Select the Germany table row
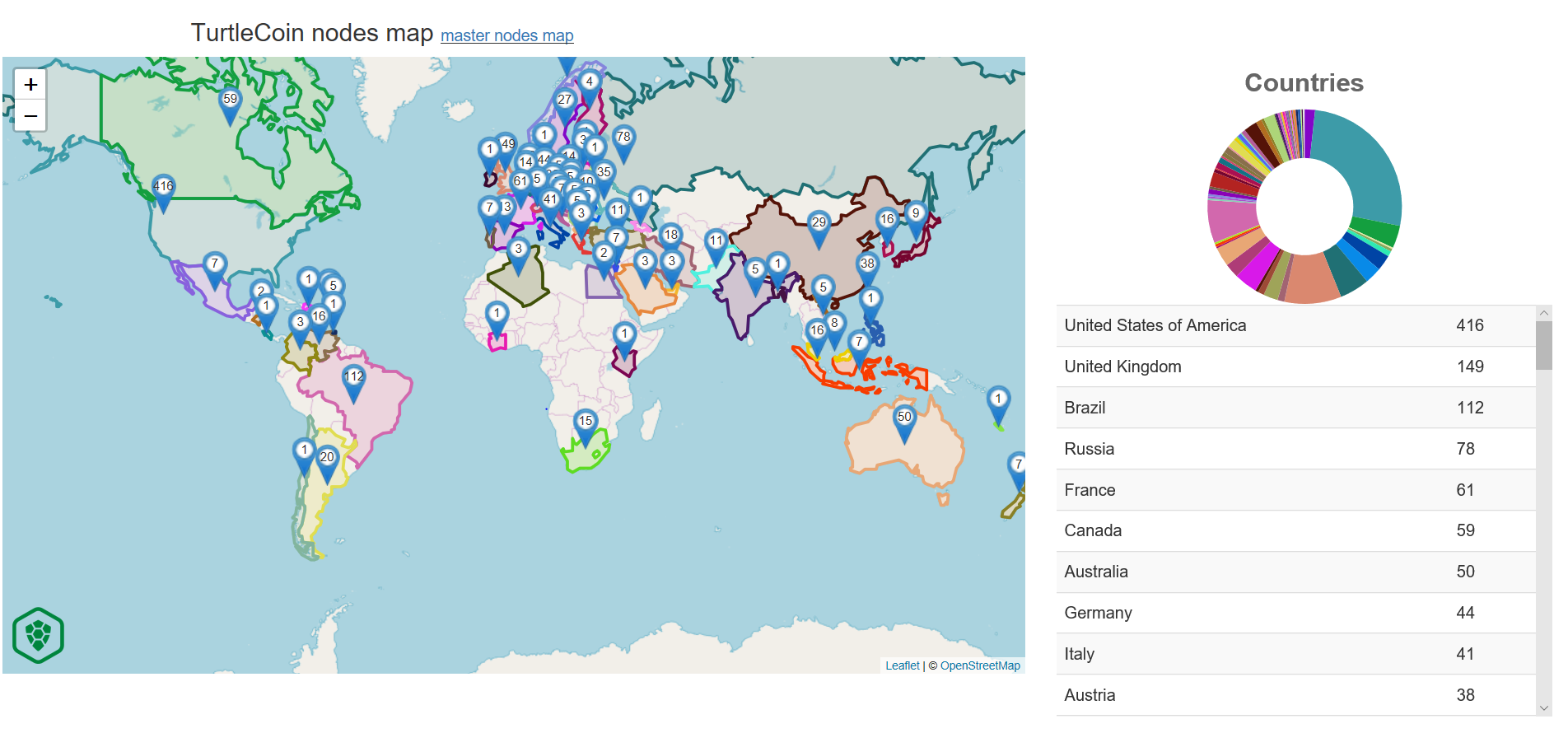The height and width of the screenshot is (747, 1568). (1295, 613)
